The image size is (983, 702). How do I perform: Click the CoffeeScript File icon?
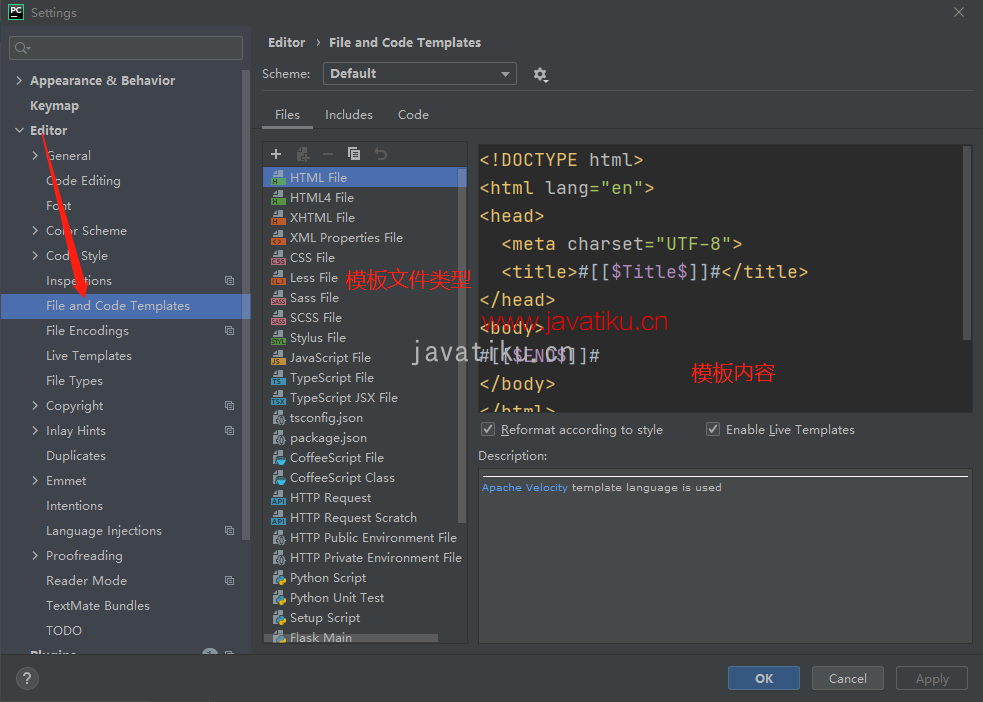[x=279, y=458]
